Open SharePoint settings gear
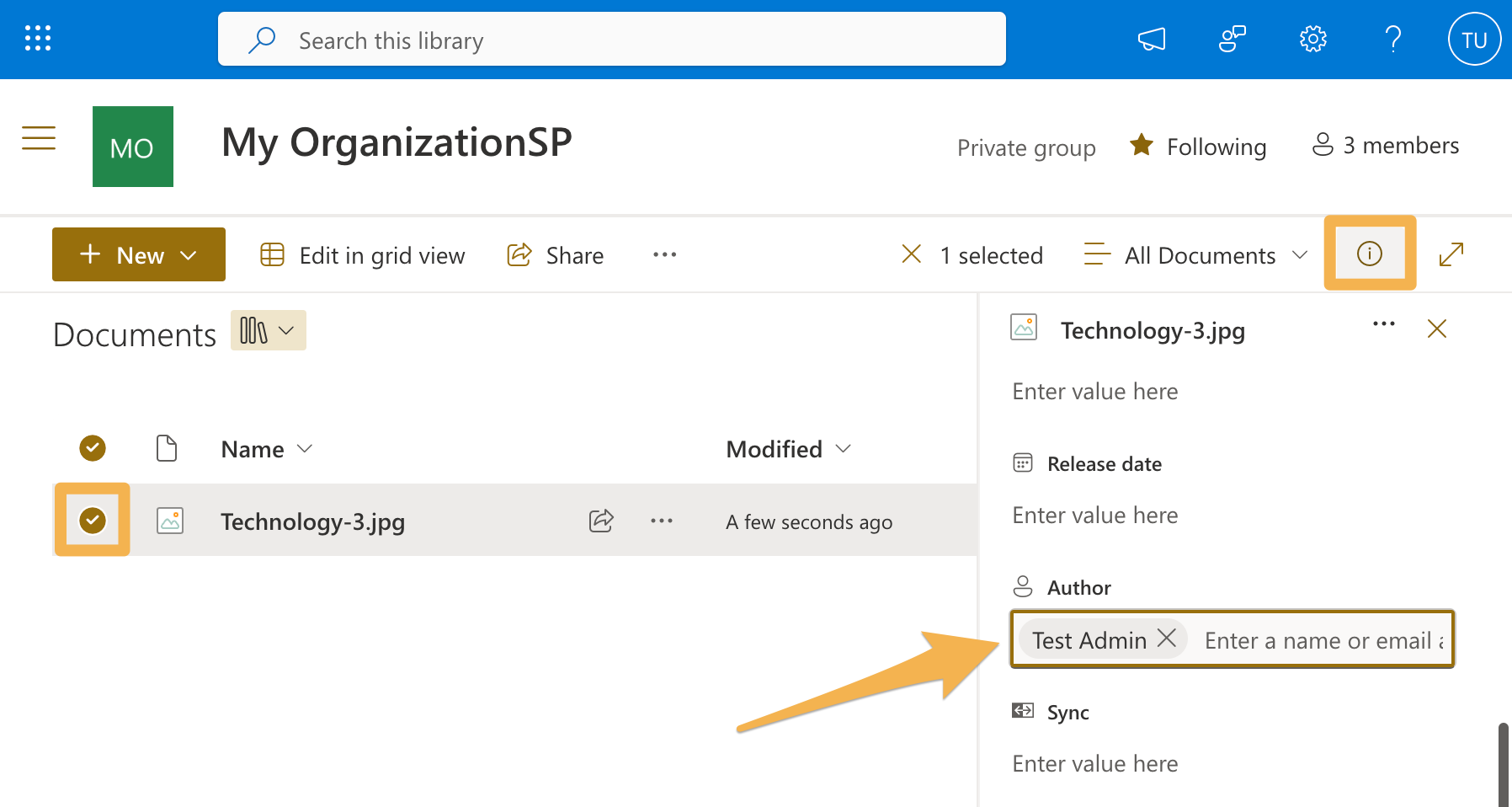Screen dimensions: 1512x807 coord(1312,38)
